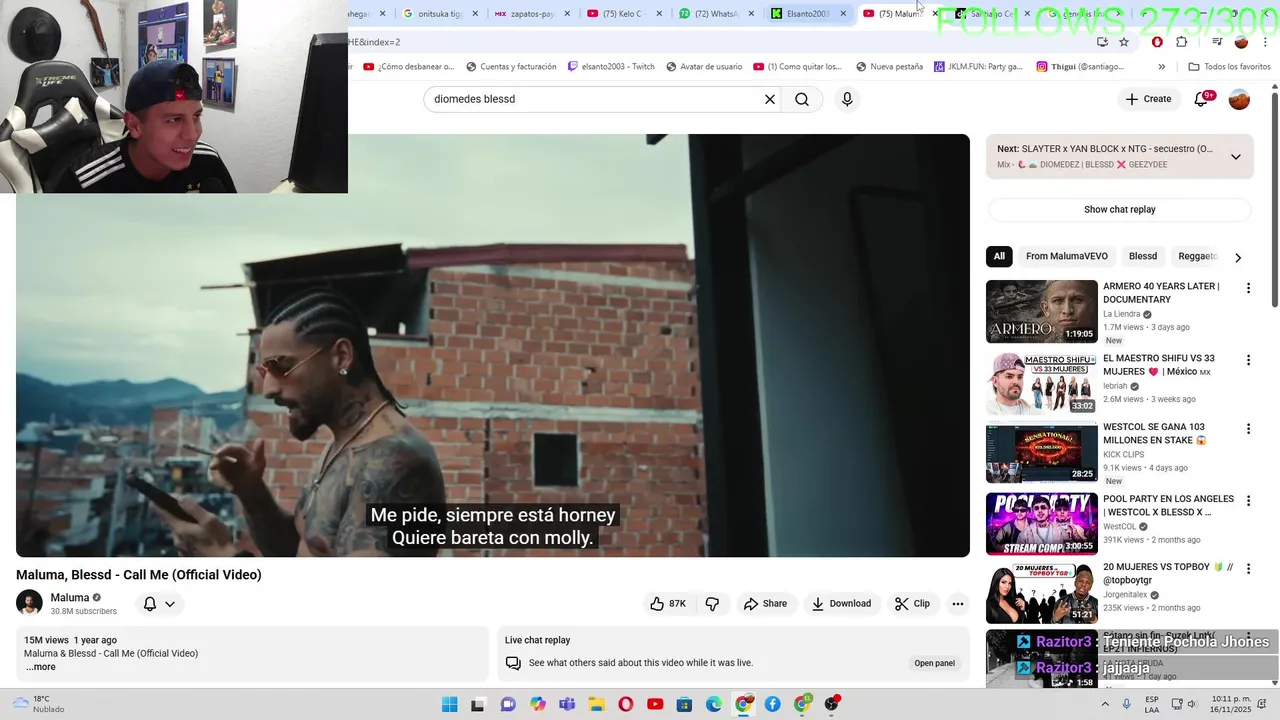Switch to the zapatos-pay browser tab
Screen dimensions: 1280x720
pos(532,14)
